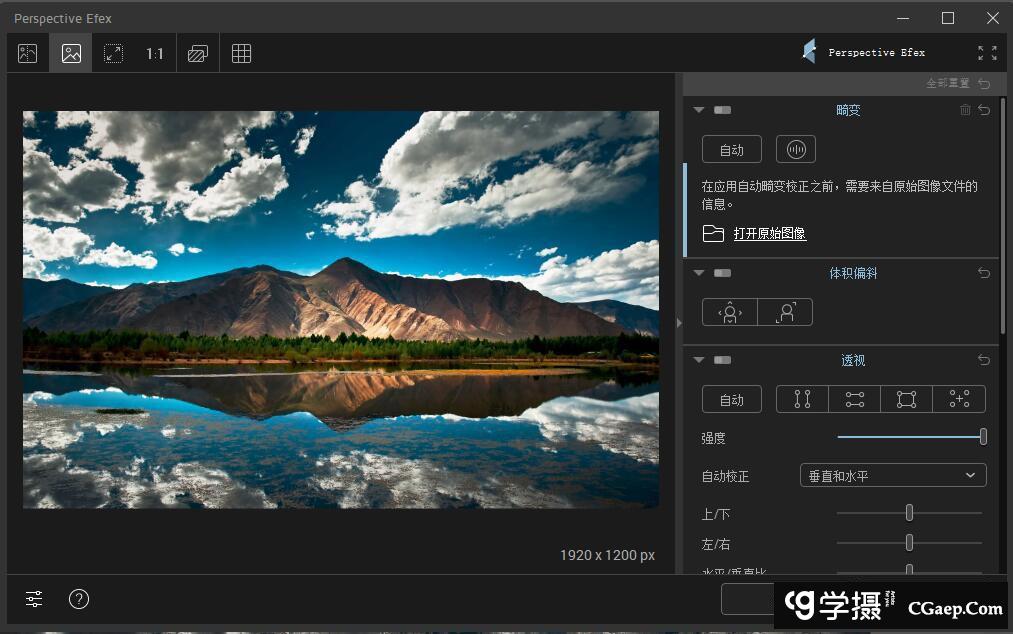The width and height of the screenshot is (1013, 634).
Task: Collapse the 畸变 panel
Action: (699, 110)
